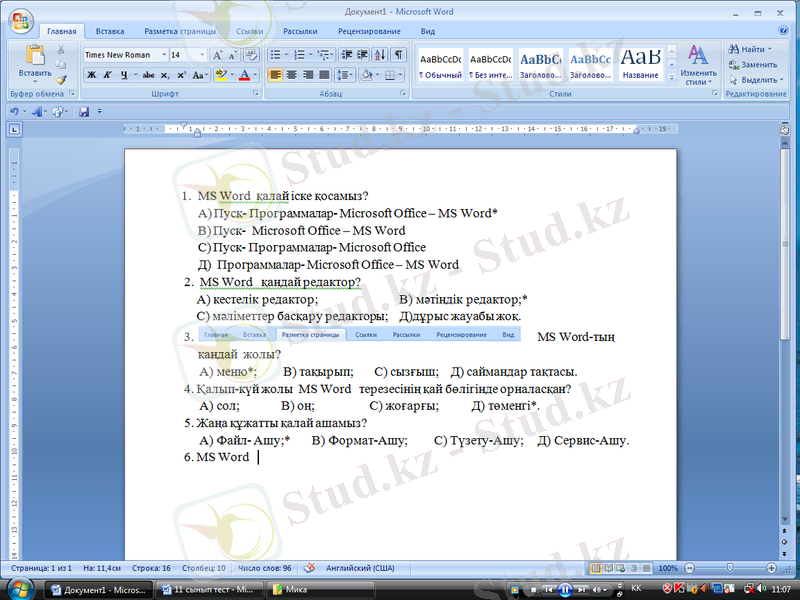This screenshot has width=800, height=600.
Task: Toggle show paragraph marks (¶)
Action: 399,55
